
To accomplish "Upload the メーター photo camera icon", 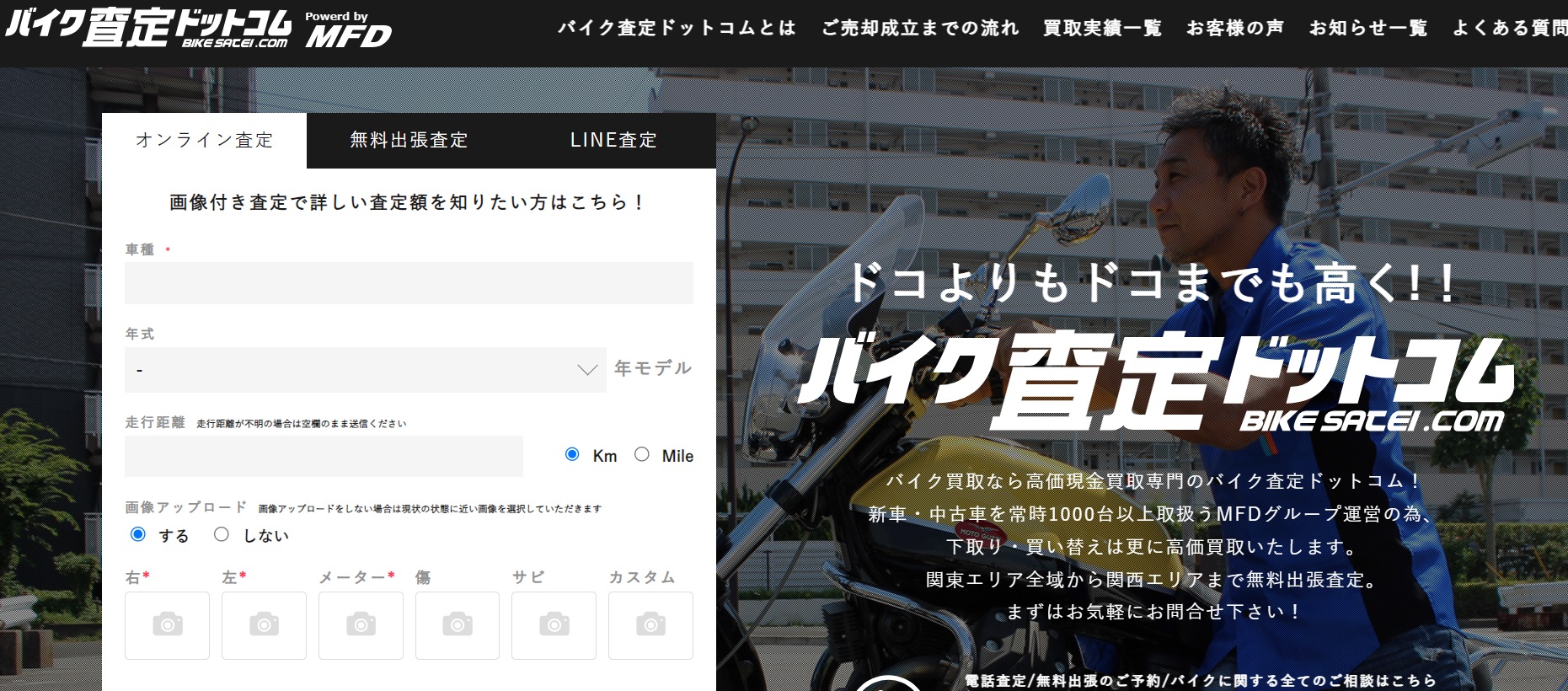I will pos(361,625).
